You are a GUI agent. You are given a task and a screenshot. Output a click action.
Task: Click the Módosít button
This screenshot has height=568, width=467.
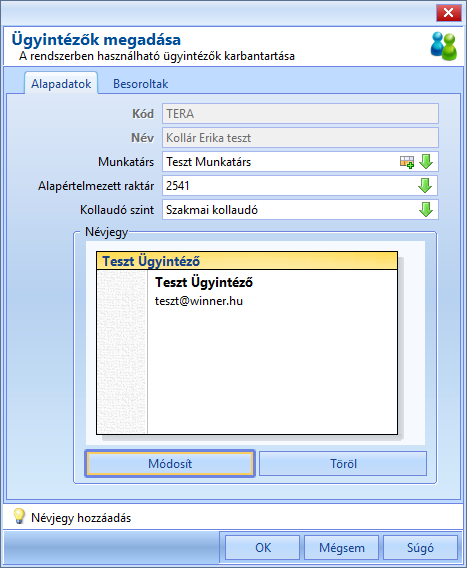pyautogui.click(x=170, y=464)
